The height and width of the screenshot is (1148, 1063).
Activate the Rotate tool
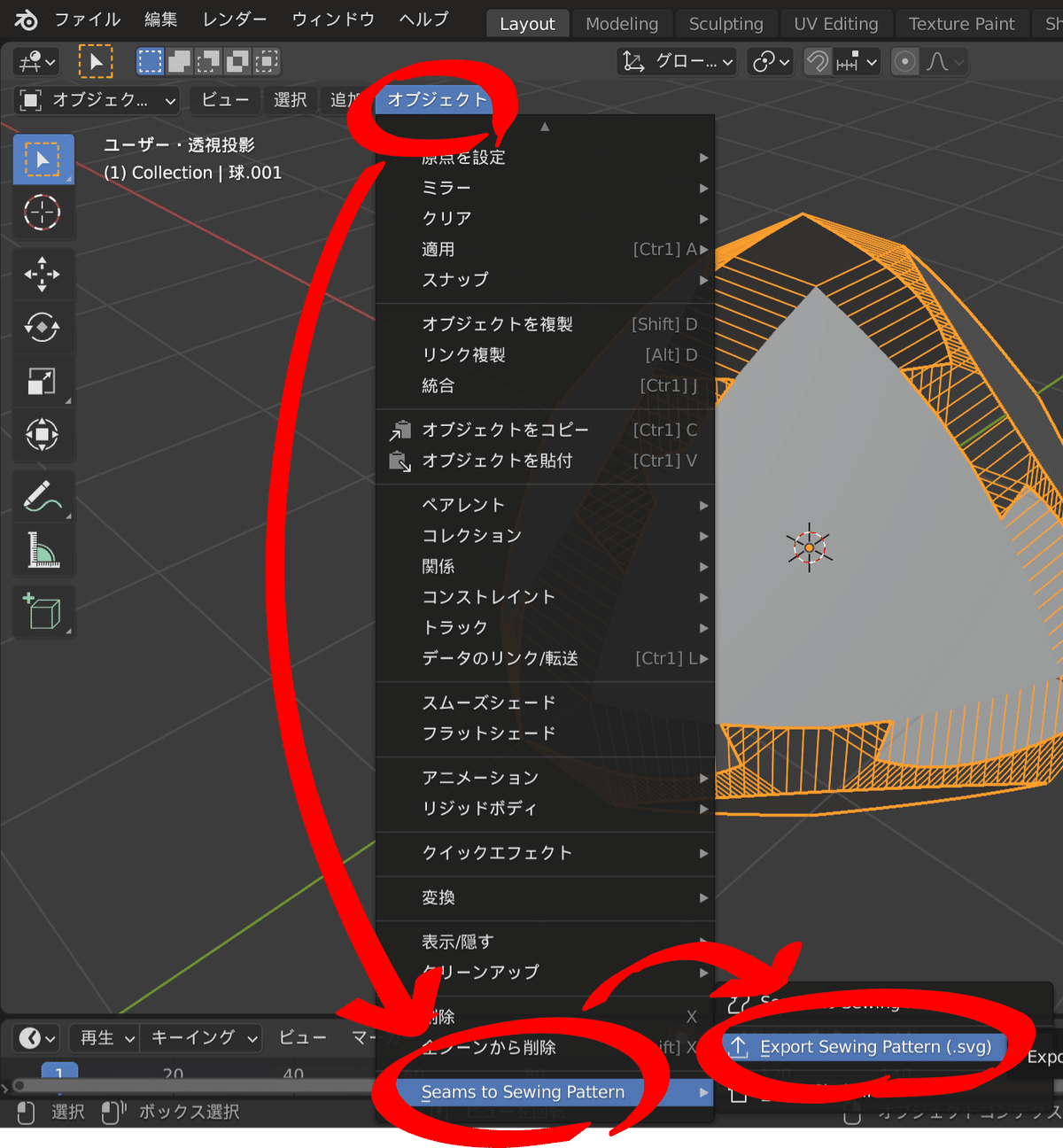click(x=43, y=328)
